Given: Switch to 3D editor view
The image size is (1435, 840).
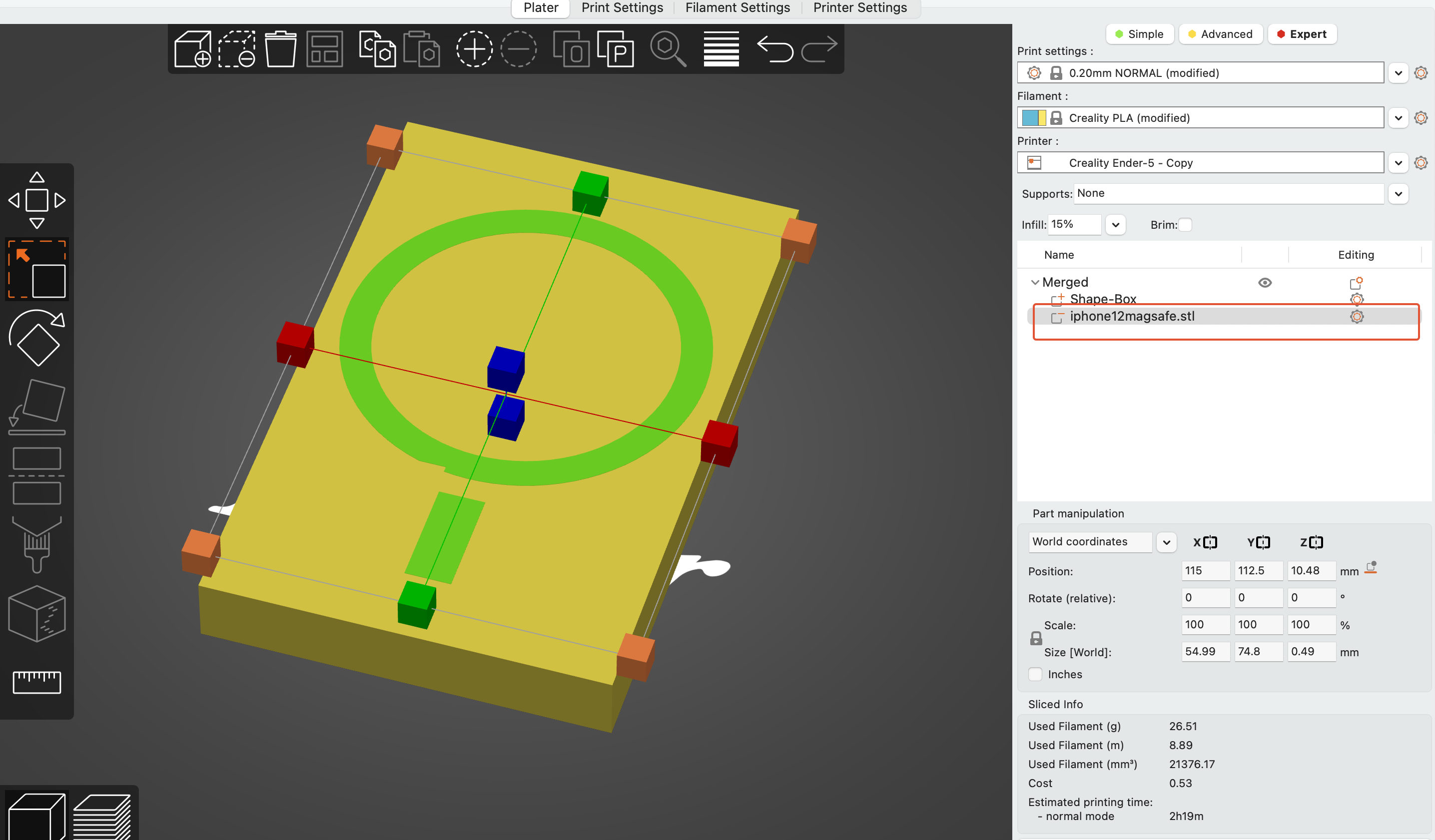Looking at the screenshot, I should pos(37,816).
